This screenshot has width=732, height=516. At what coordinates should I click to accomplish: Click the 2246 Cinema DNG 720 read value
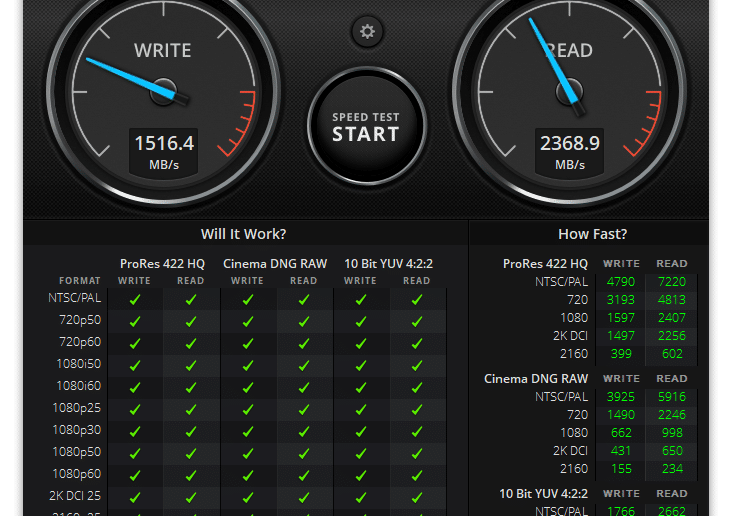[672, 414]
